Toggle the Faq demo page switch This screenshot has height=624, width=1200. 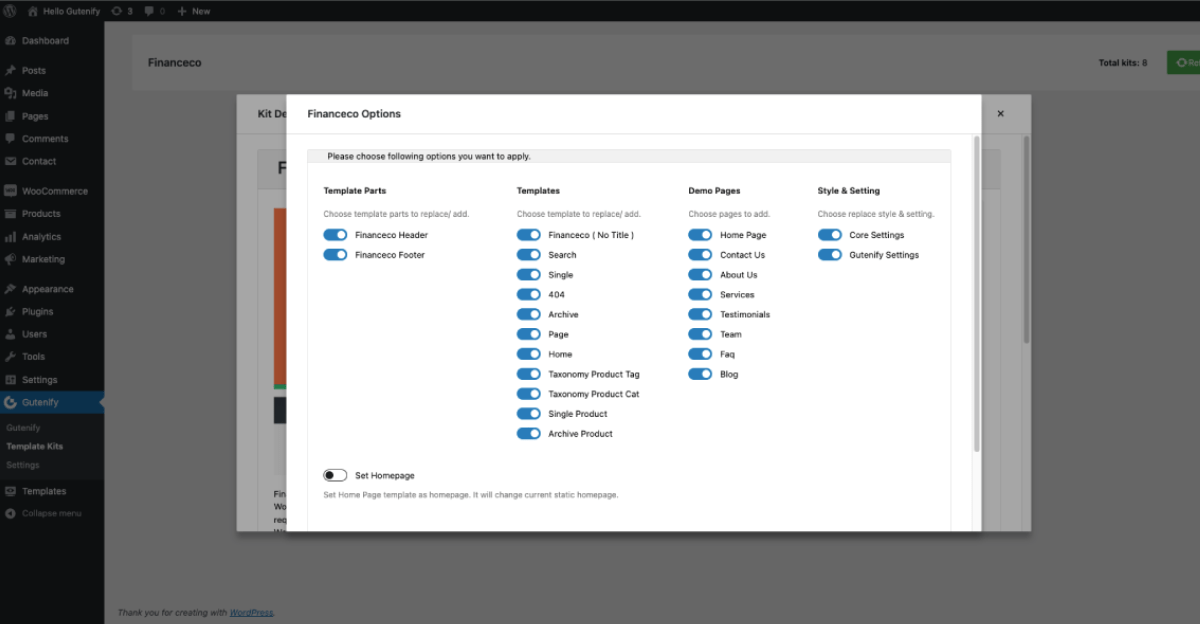[700, 354]
